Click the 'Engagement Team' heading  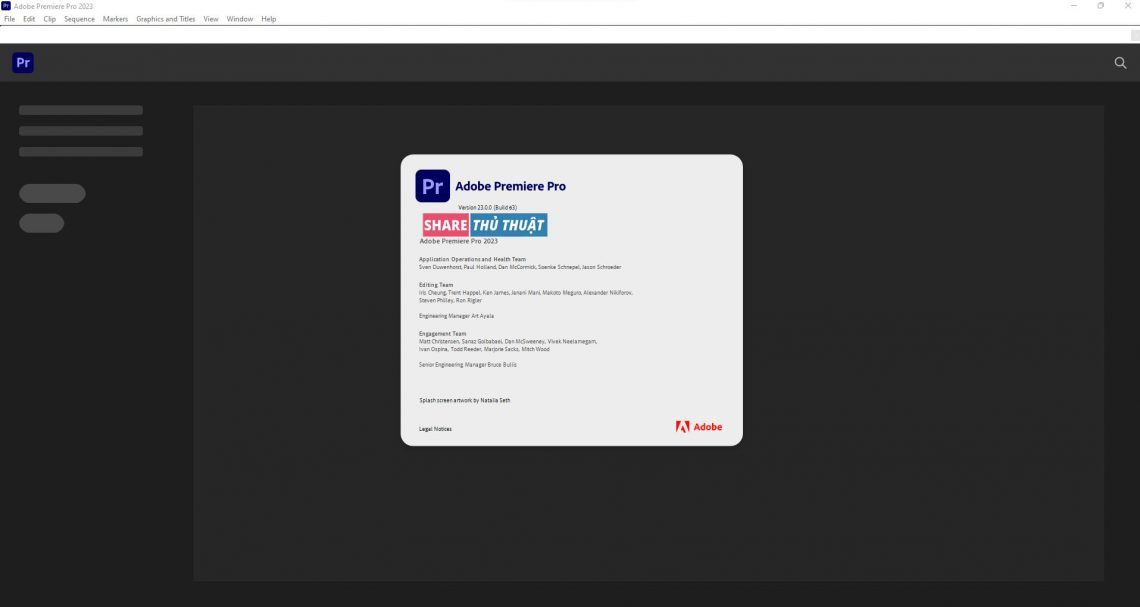[x=443, y=334]
